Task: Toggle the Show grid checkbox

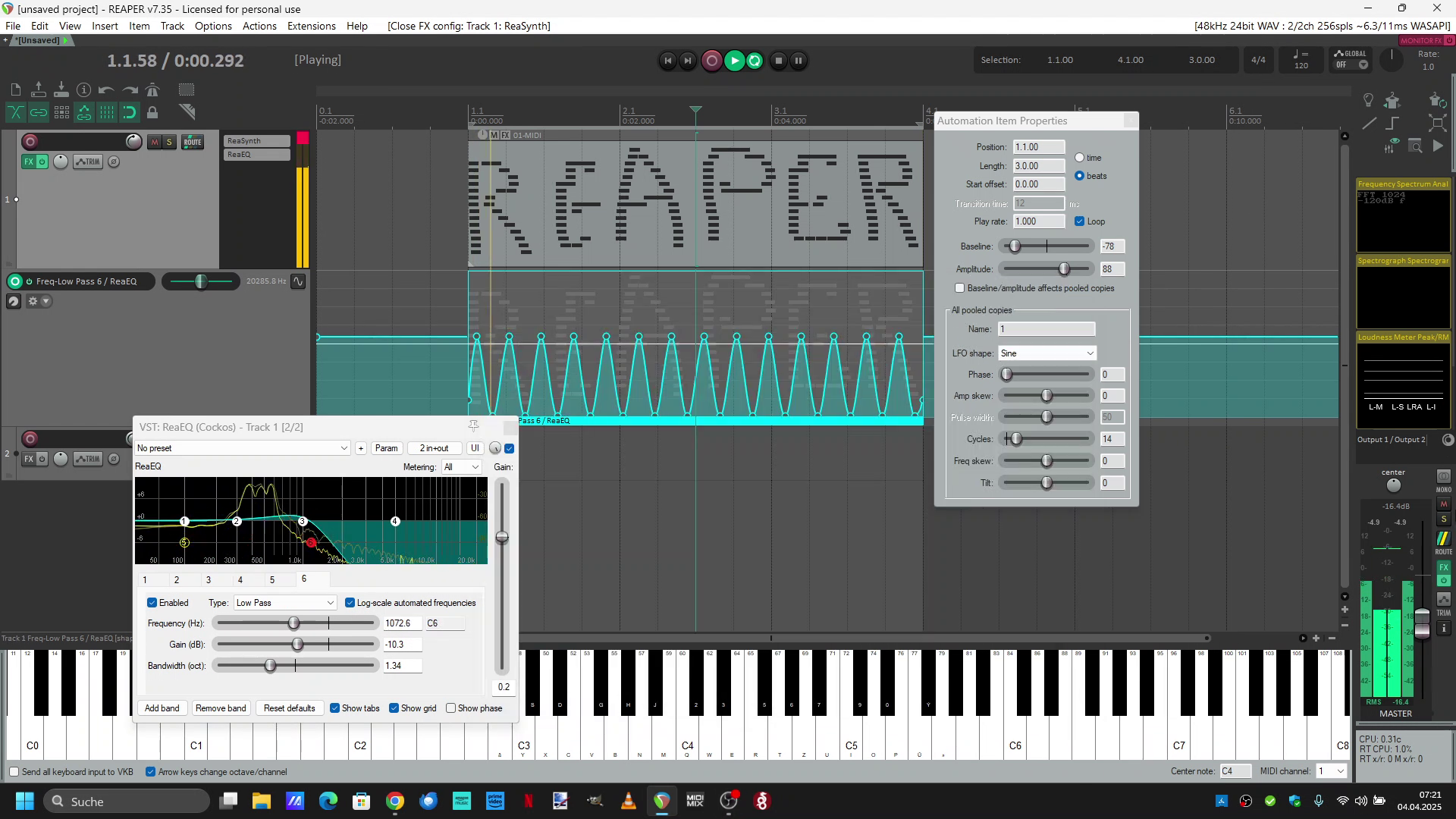Action: (394, 708)
